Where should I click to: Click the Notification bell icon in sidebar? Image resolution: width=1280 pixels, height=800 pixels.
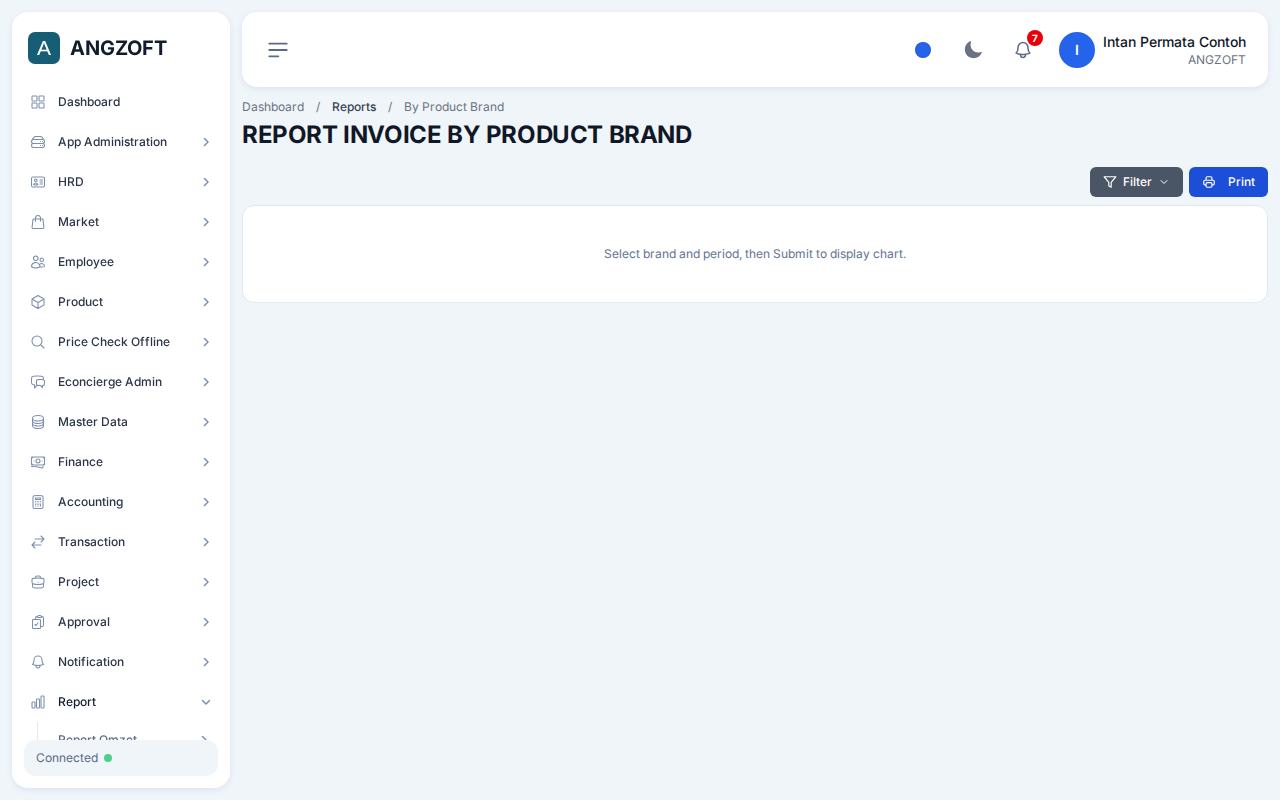point(38,662)
